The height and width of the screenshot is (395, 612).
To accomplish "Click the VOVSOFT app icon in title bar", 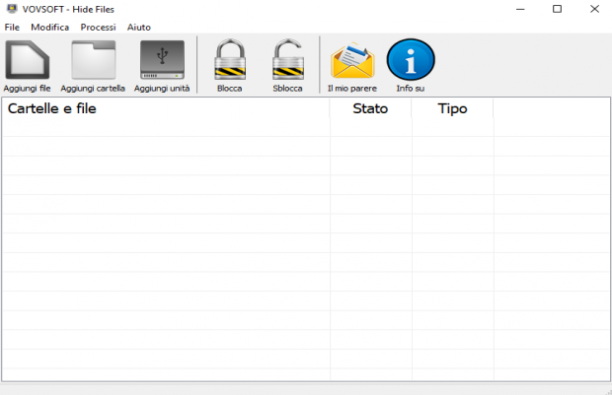I will 12,9.
